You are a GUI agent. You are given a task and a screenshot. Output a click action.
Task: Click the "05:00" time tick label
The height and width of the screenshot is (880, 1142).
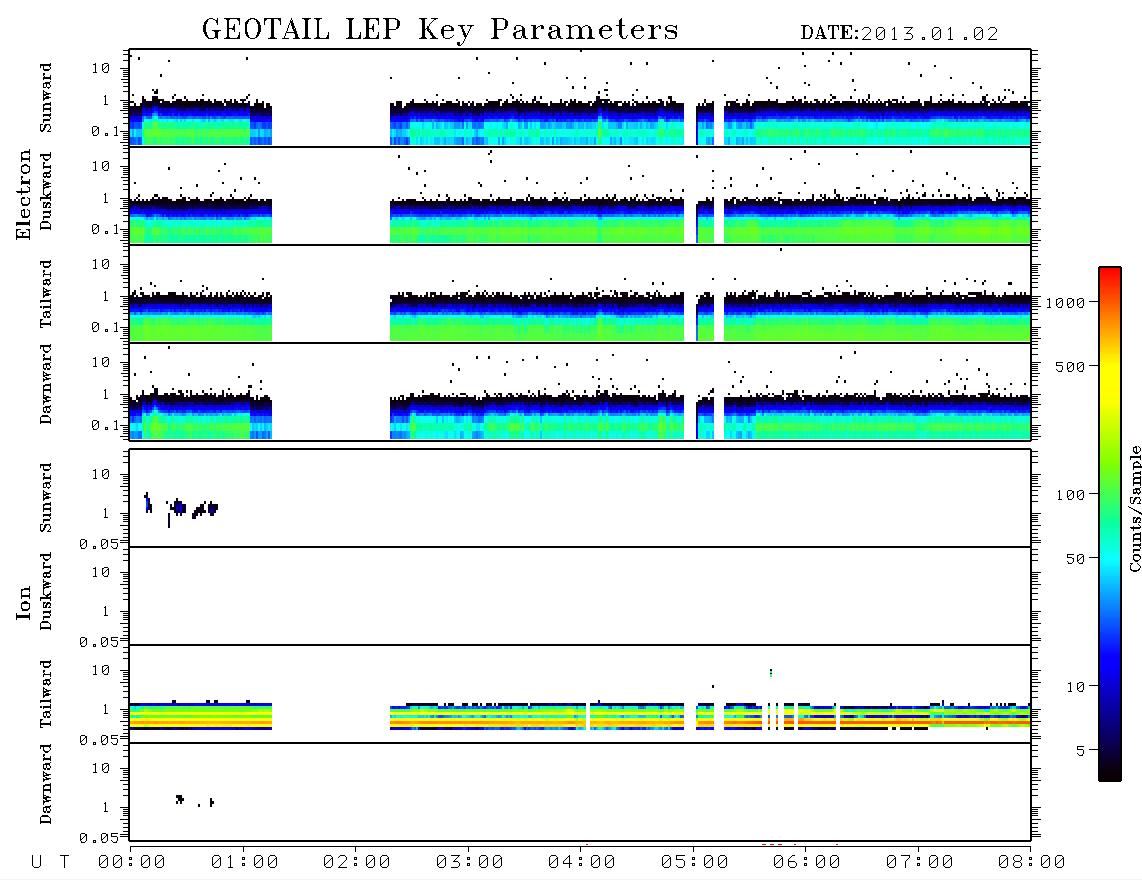tap(695, 863)
